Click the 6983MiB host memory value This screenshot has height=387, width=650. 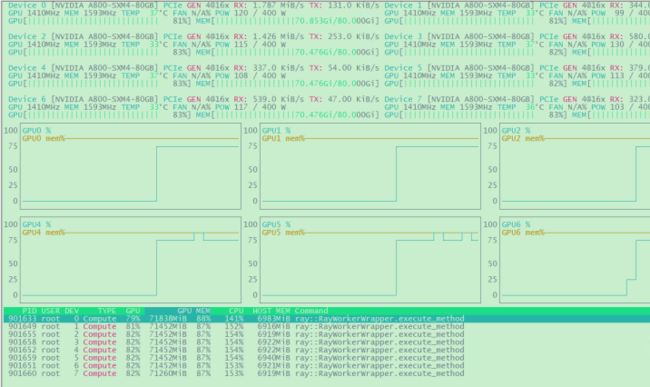tap(274, 319)
